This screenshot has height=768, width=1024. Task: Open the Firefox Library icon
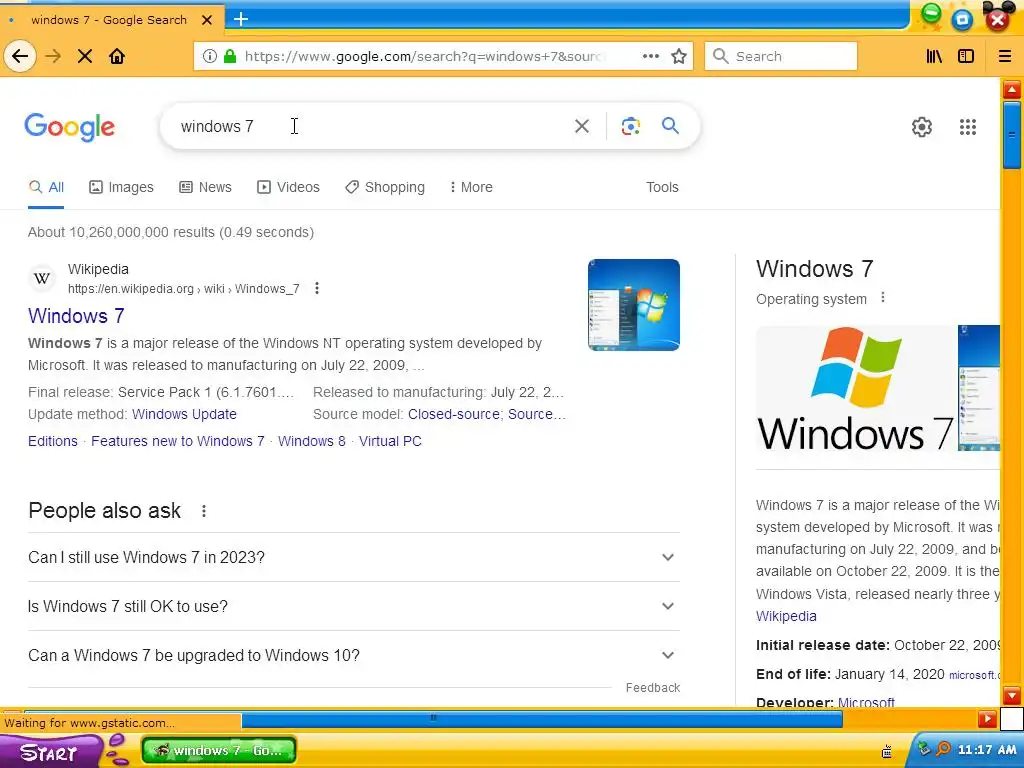tap(935, 56)
